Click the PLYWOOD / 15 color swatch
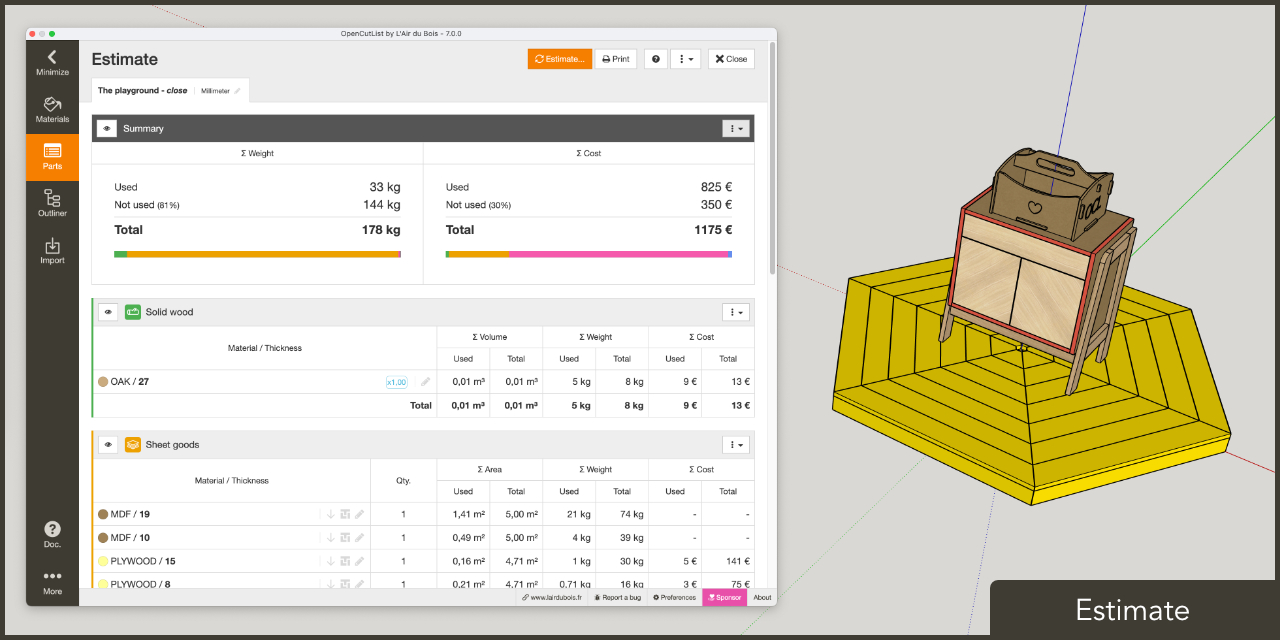The height and width of the screenshot is (640, 1280). tap(103, 561)
